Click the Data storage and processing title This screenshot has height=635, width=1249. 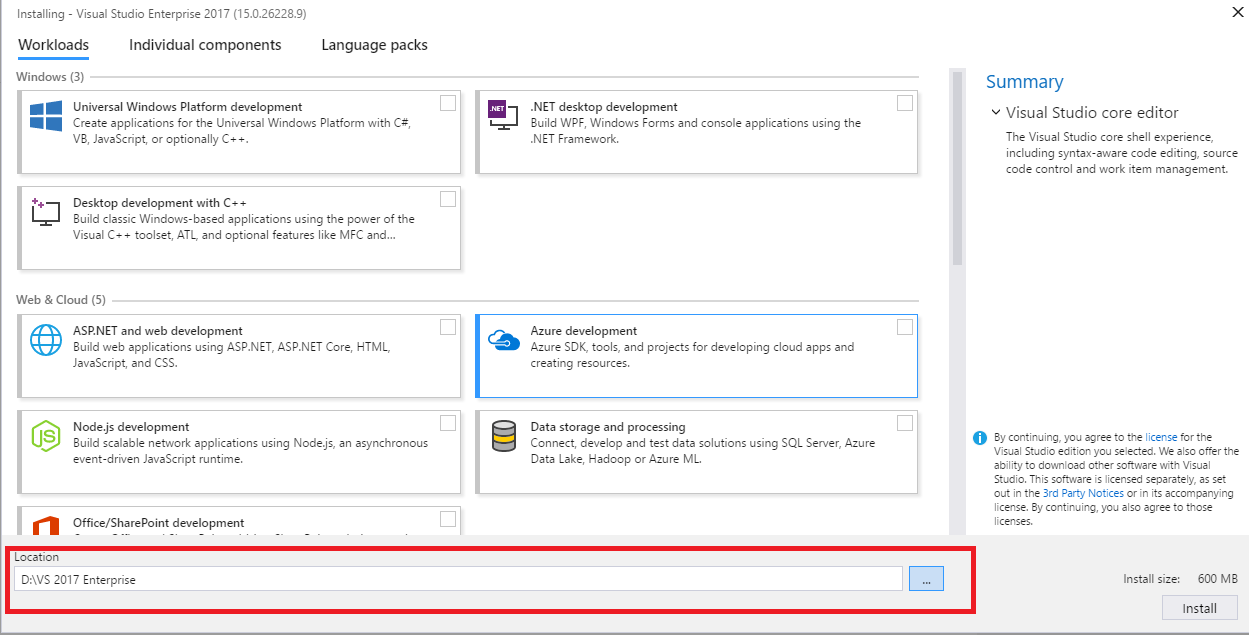(608, 427)
